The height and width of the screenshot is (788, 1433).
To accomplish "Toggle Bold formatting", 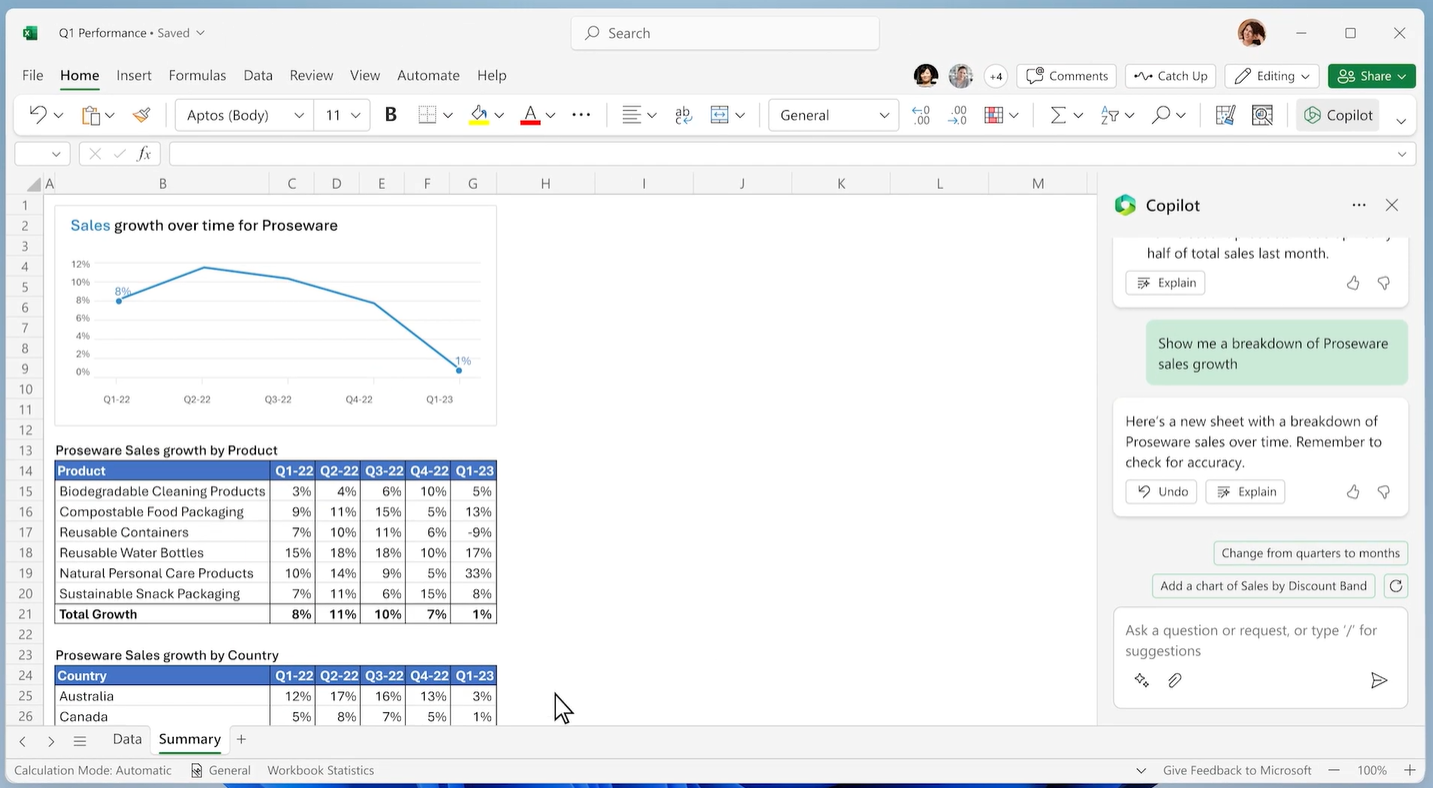I will pos(391,115).
